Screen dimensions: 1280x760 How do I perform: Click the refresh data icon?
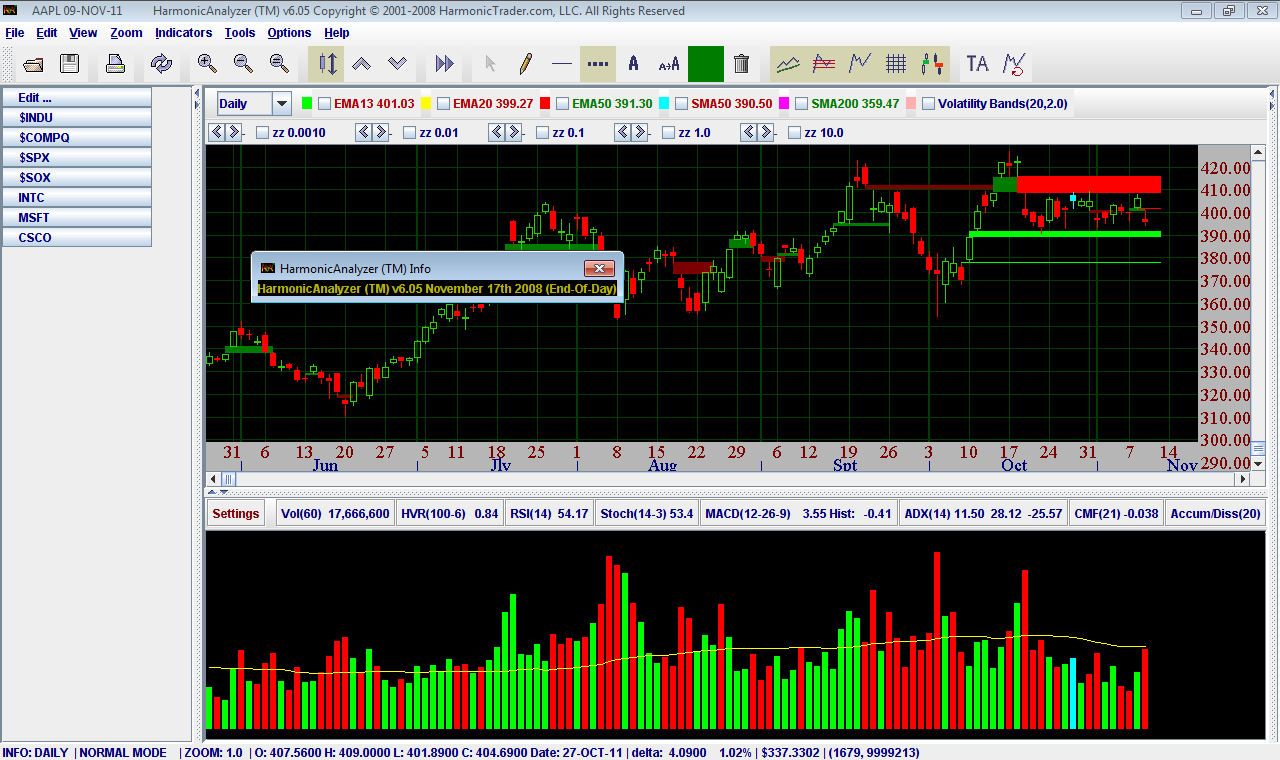pyautogui.click(x=161, y=64)
